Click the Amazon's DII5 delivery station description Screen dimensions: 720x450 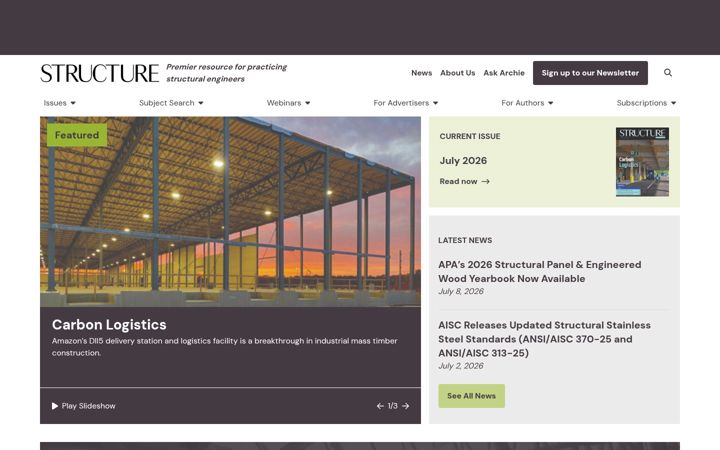click(225, 347)
